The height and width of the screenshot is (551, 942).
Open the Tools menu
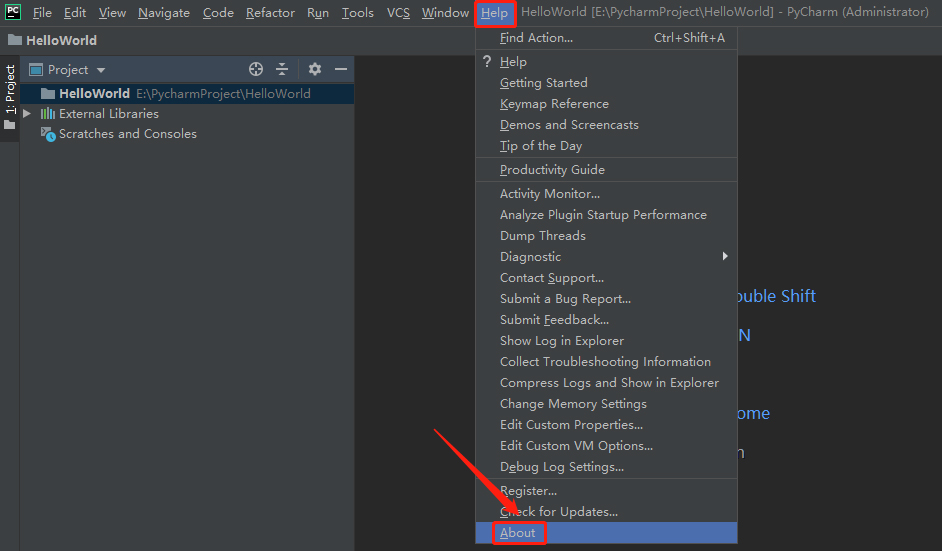click(358, 13)
